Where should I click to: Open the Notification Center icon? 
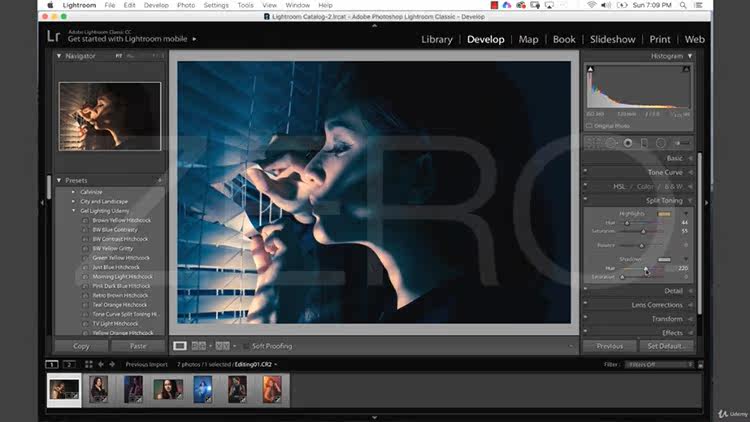point(698,5)
